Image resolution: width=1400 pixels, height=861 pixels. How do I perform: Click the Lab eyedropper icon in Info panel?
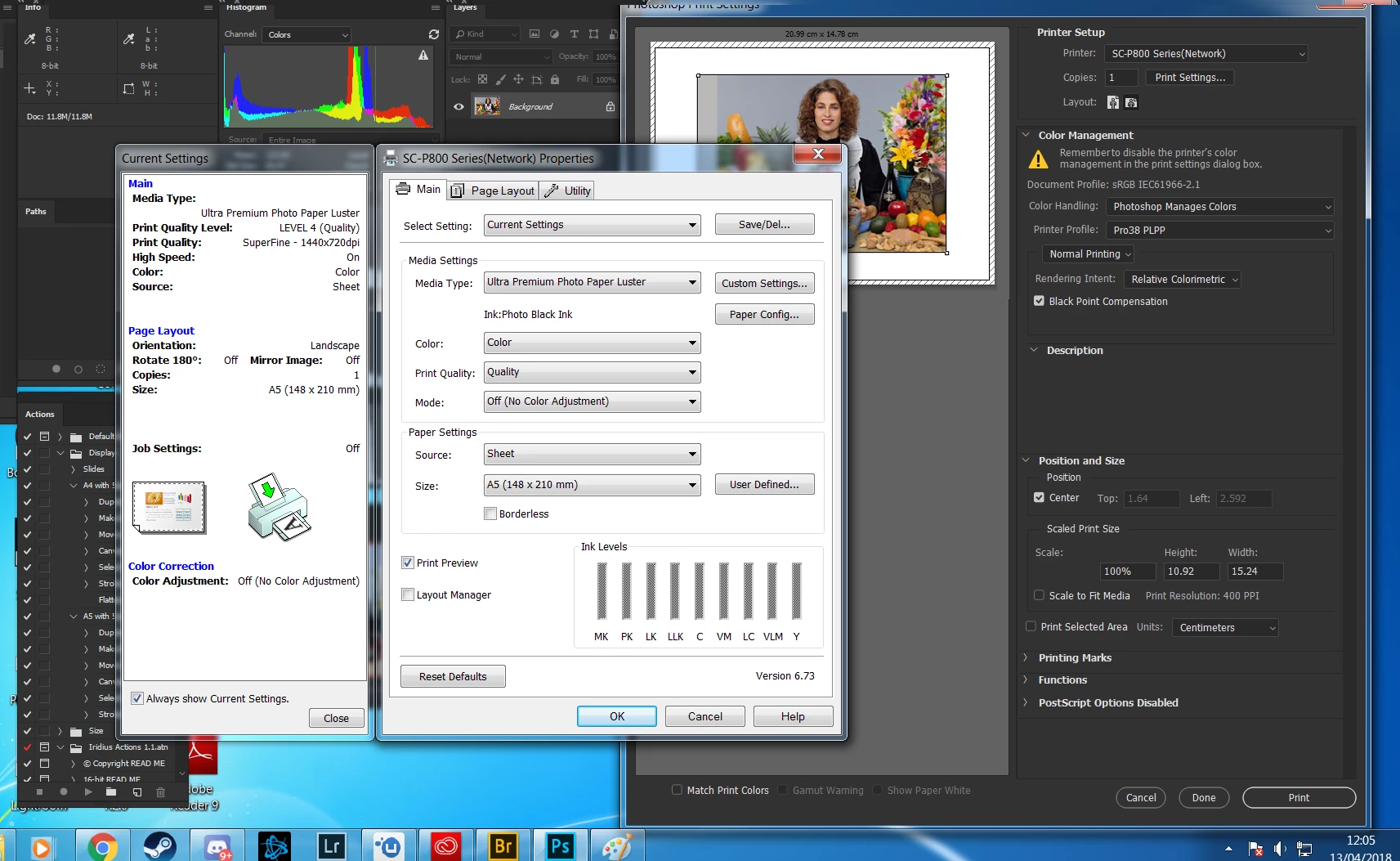tap(129, 38)
